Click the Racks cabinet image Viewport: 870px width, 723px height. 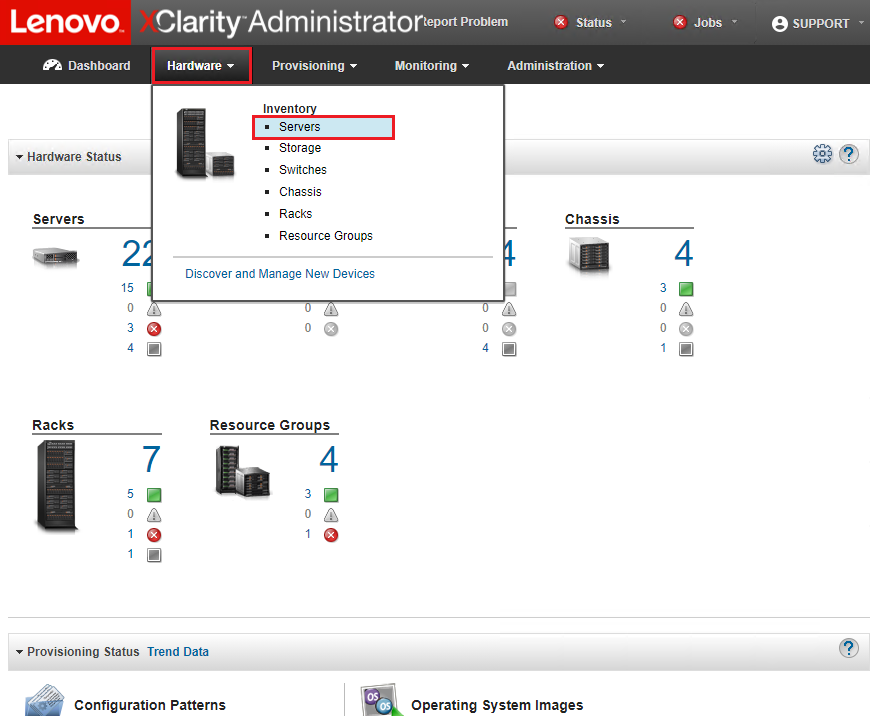(57, 486)
